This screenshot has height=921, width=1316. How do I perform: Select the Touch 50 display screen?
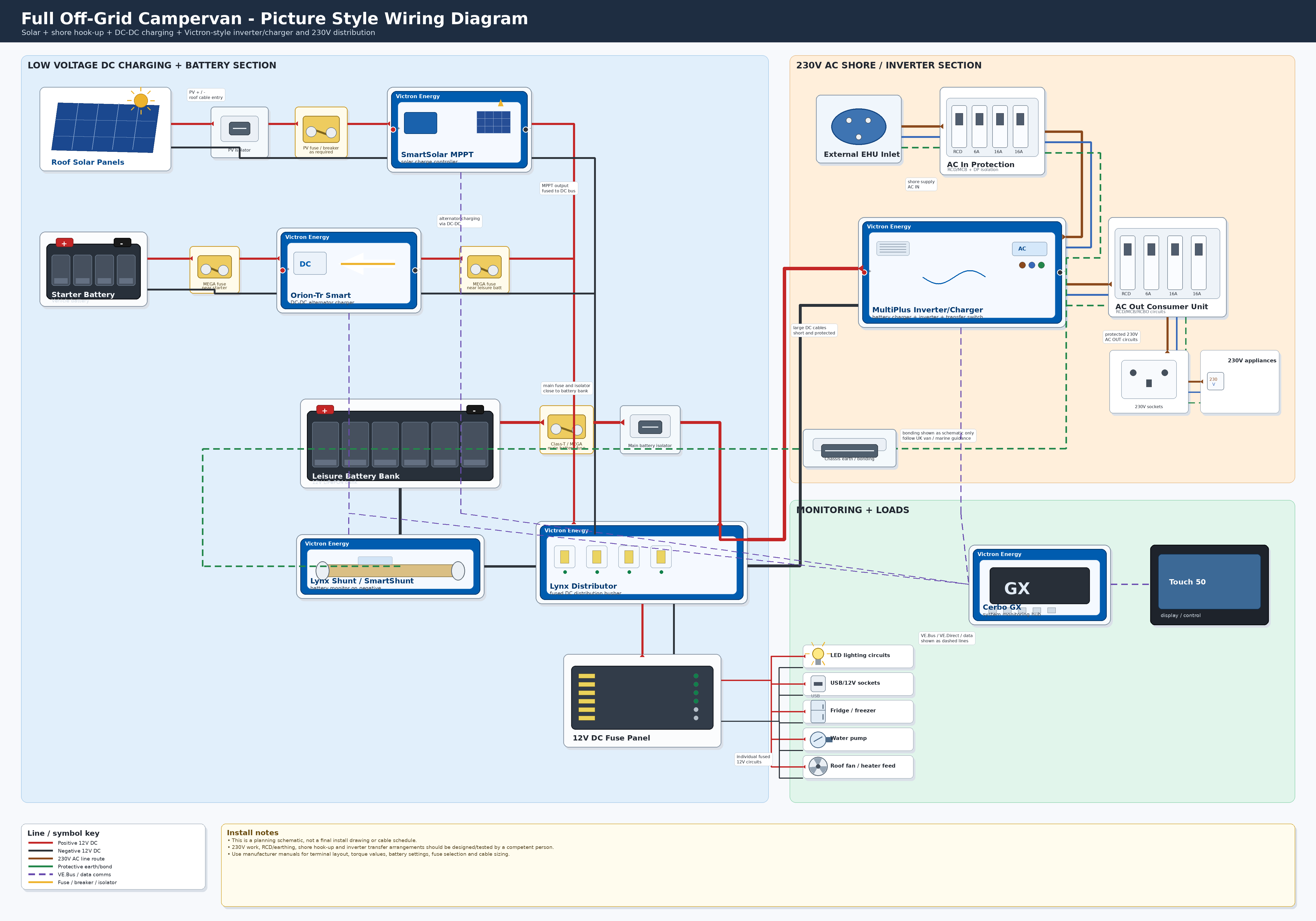pos(1209,582)
